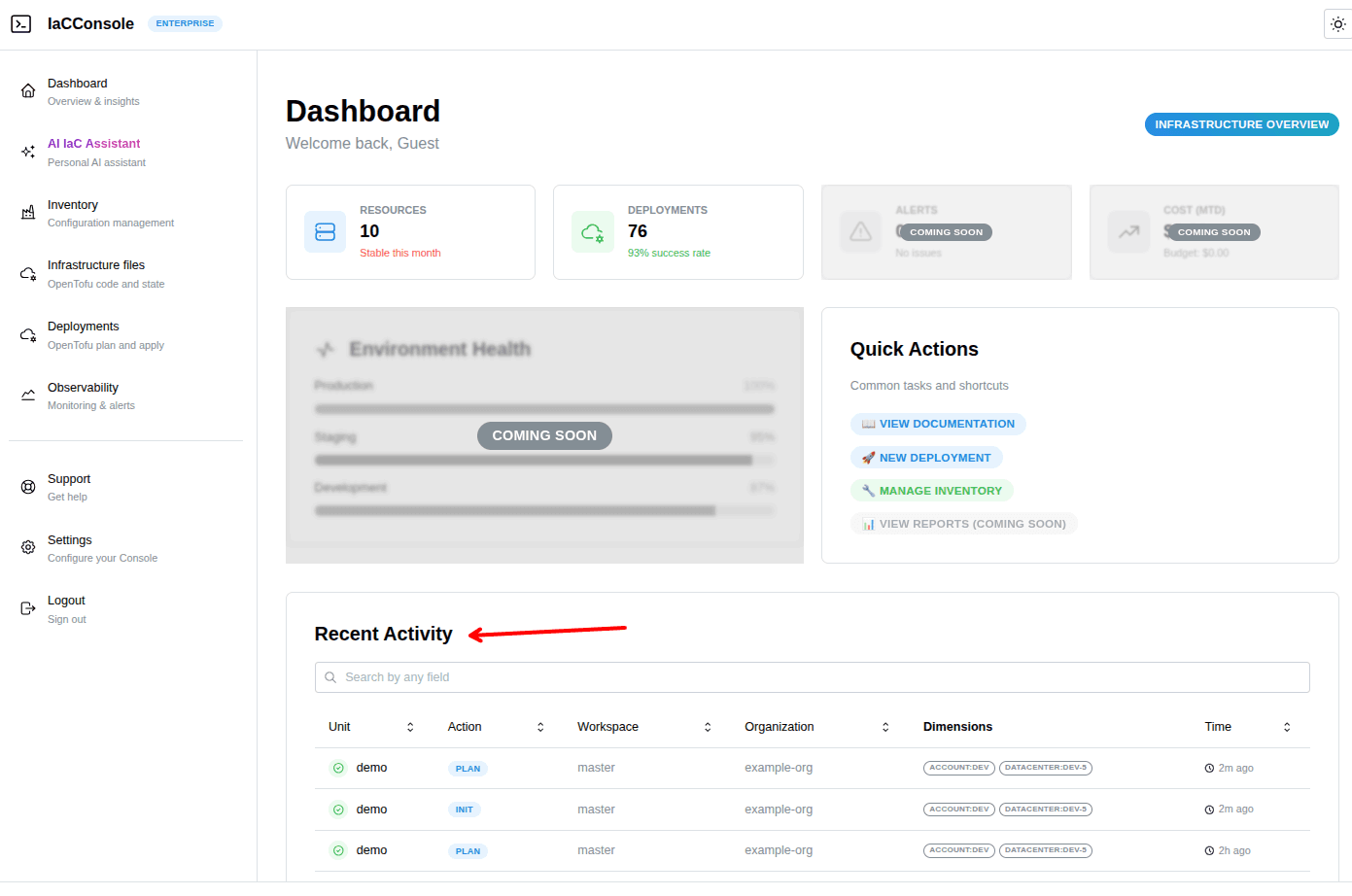Open VIEW DOCUMENTATION from Quick Actions
1352x896 pixels.
tap(937, 424)
